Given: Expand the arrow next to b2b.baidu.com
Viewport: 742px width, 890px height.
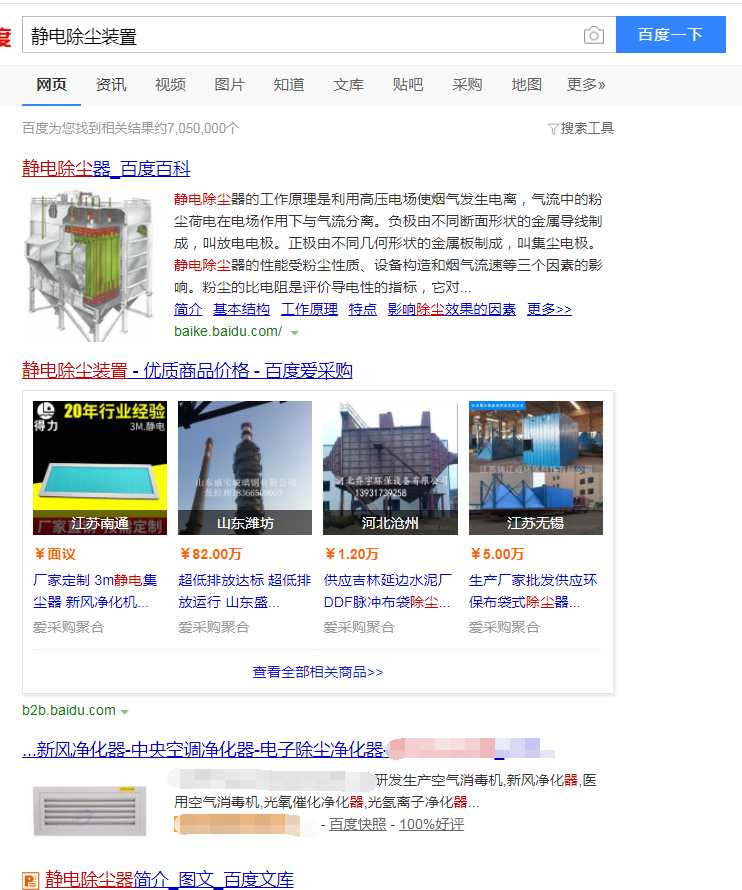Looking at the screenshot, I should [x=125, y=712].
